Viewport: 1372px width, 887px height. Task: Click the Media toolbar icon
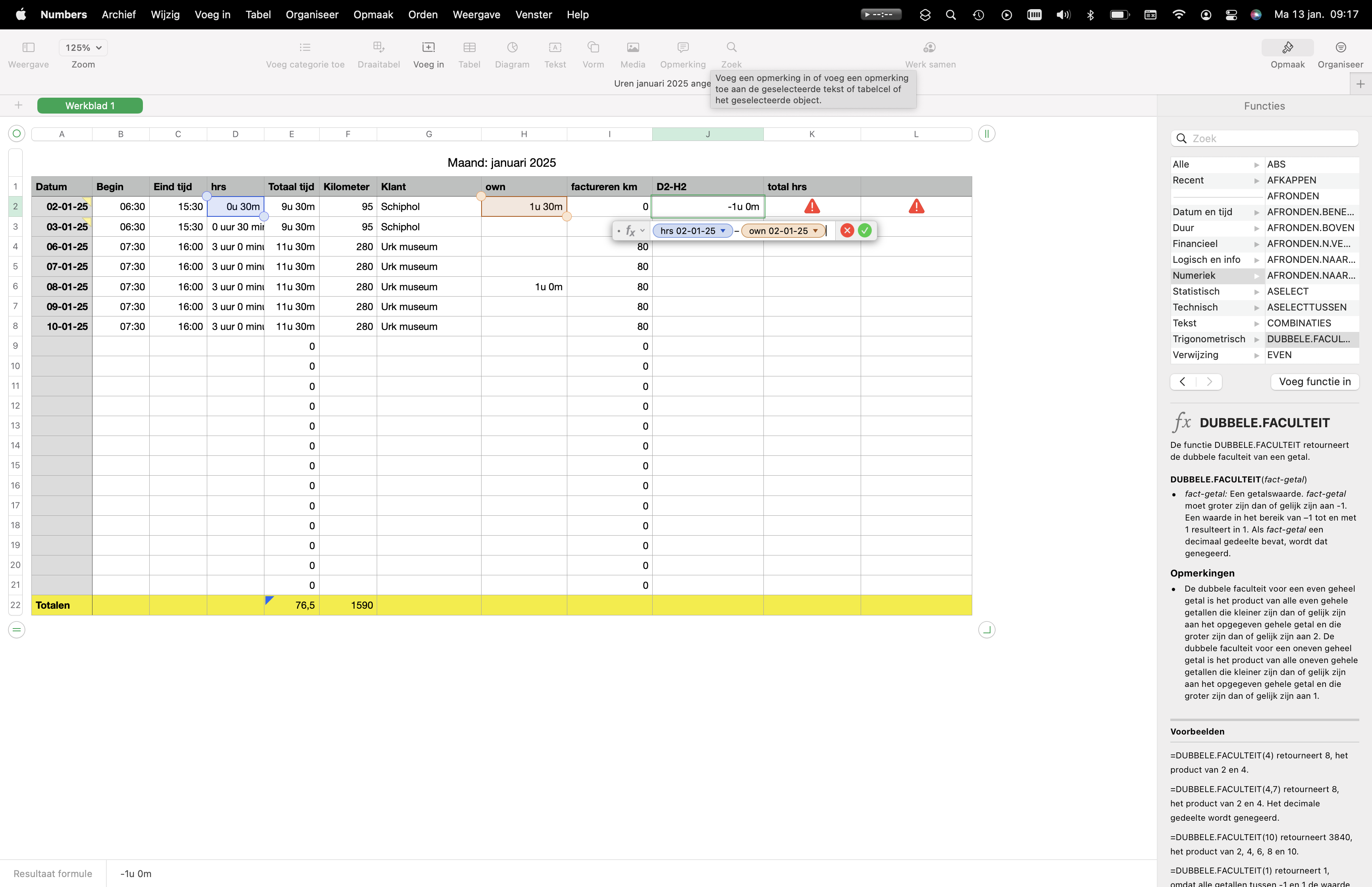click(x=632, y=47)
